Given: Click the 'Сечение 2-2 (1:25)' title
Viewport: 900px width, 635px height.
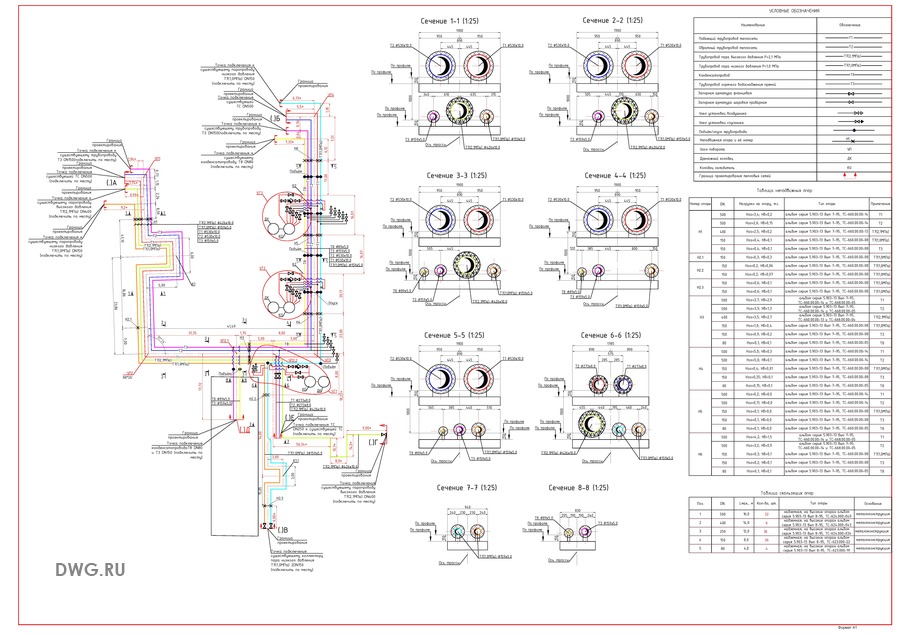Looking at the screenshot, I should click(615, 20).
